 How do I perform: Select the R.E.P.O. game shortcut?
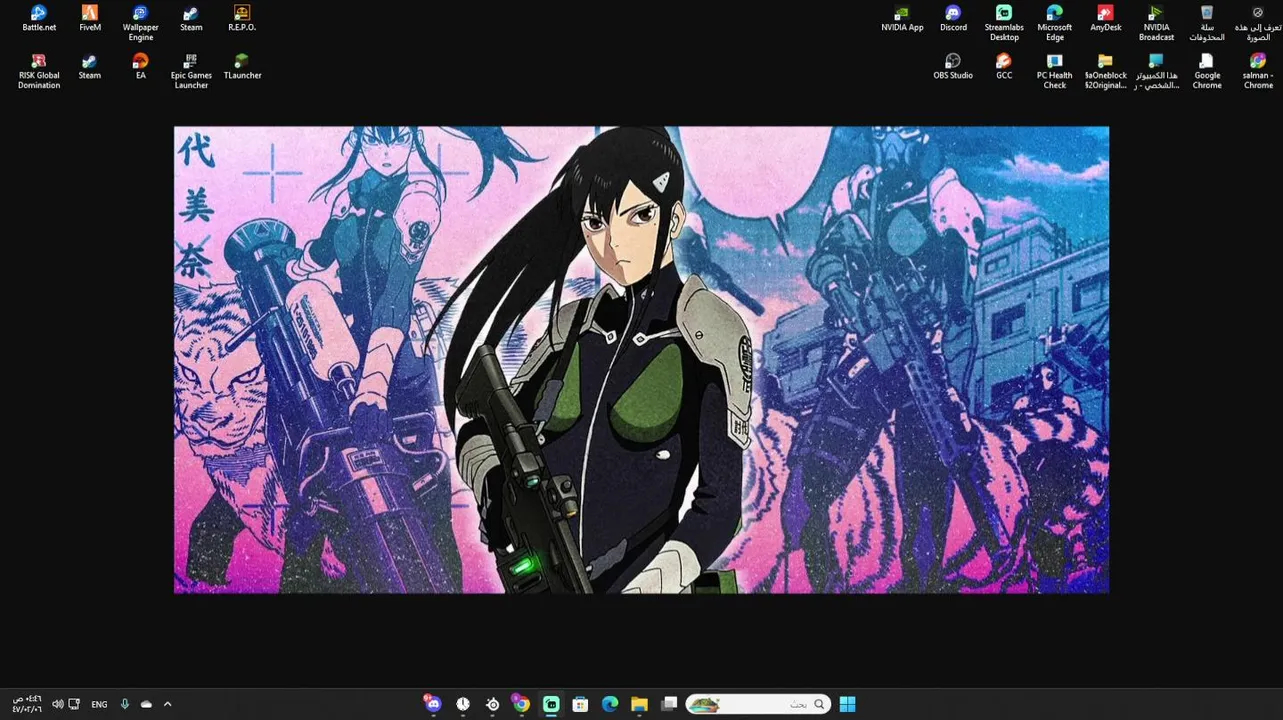pyautogui.click(x=242, y=18)
